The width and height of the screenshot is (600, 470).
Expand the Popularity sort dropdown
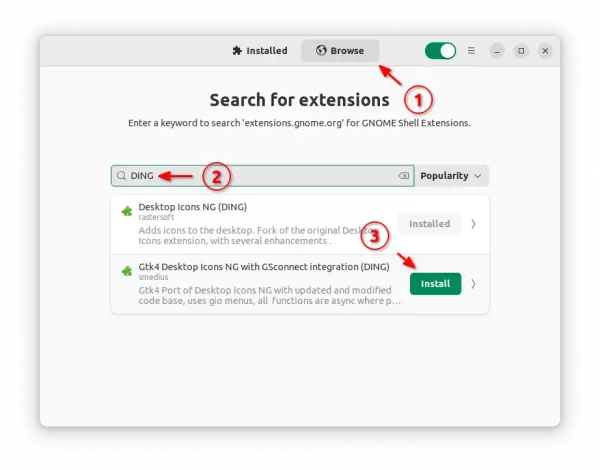click(451, 176)
